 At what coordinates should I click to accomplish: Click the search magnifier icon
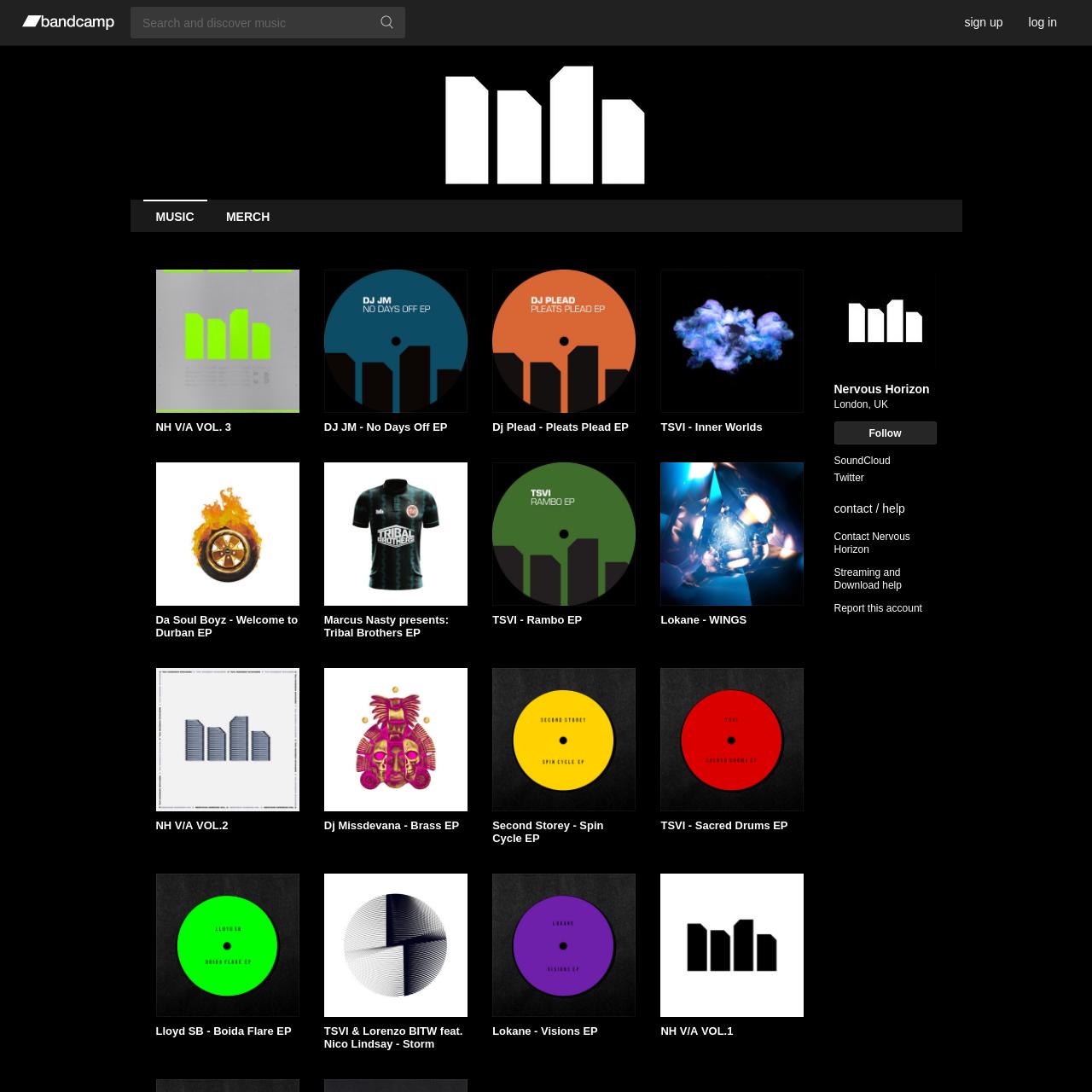(386, 22)
